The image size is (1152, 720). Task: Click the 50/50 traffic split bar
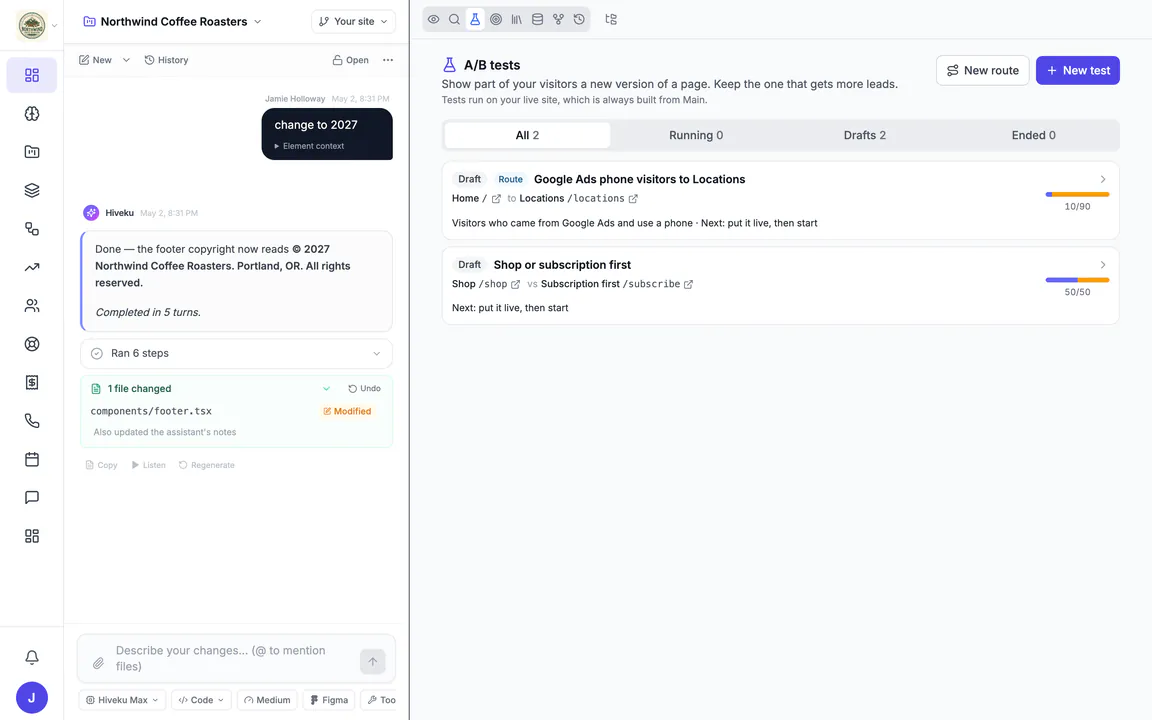pyautogui.click(x=1077, y=280)
